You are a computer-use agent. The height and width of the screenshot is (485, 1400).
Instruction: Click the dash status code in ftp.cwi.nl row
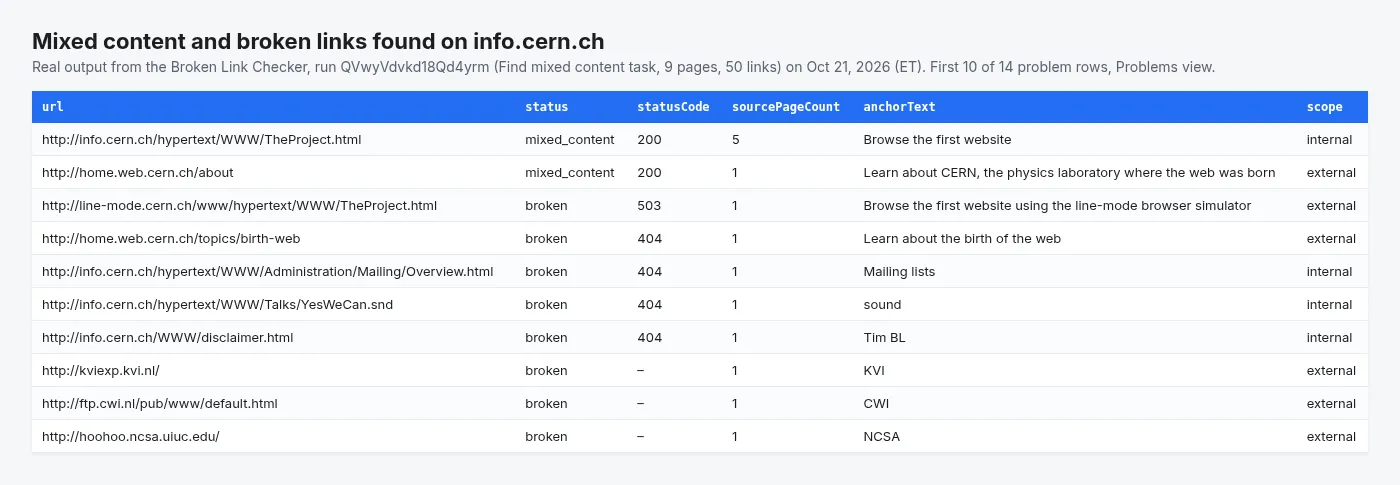click(x=641, y=404)
